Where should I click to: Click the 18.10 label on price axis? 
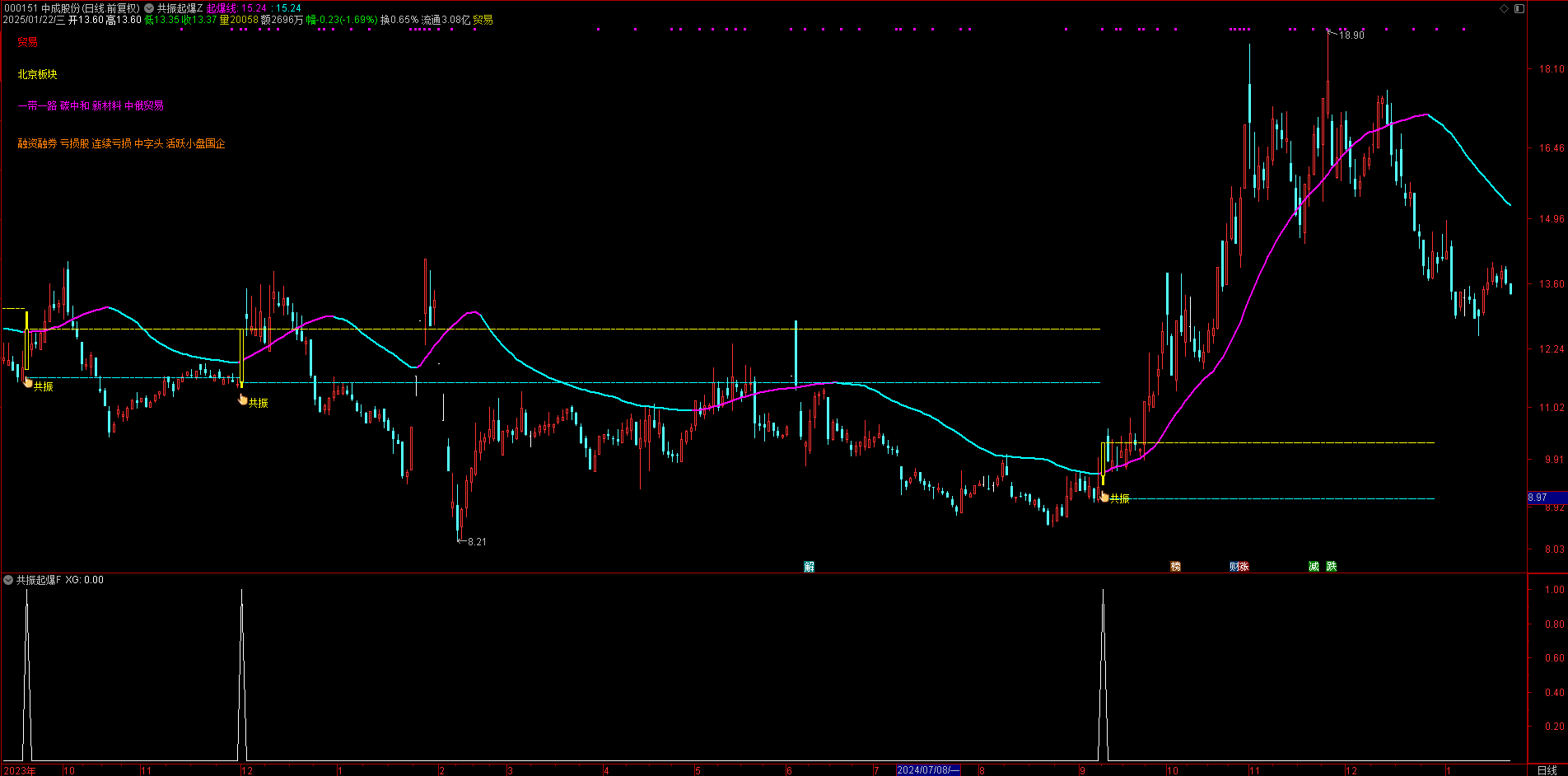[x=1552, y=69]
